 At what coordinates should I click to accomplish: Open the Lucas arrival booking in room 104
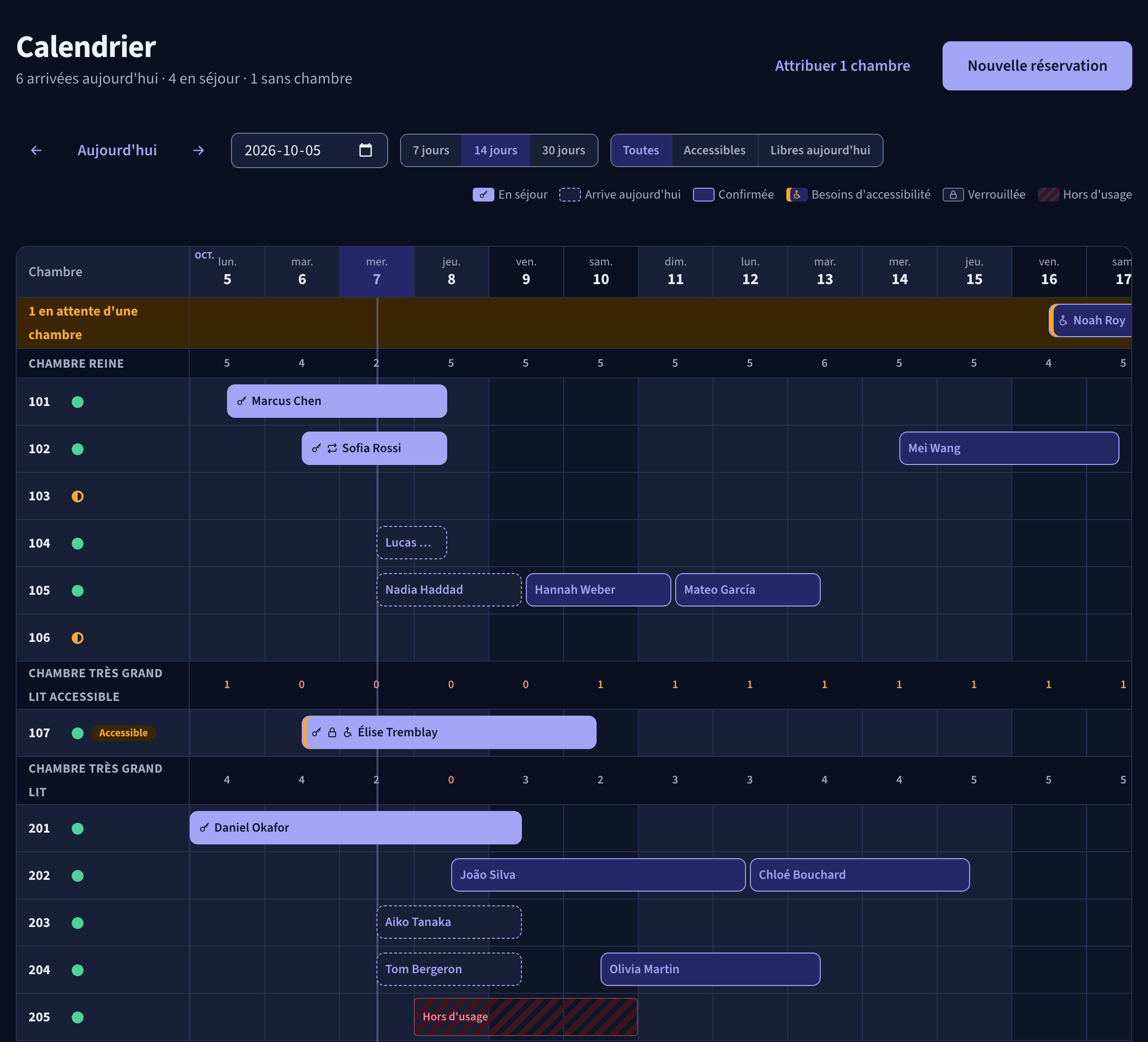pos(412,543)
